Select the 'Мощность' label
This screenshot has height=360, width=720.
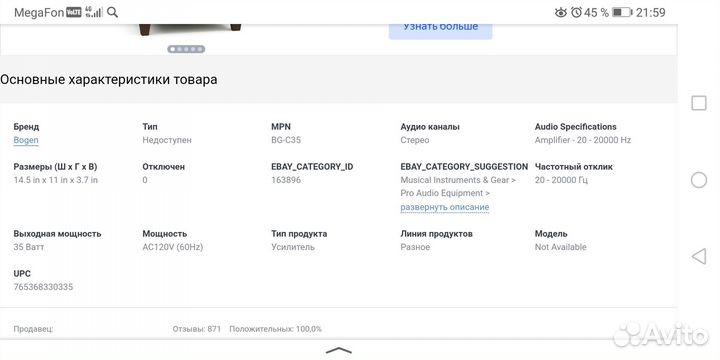(164, 234)
